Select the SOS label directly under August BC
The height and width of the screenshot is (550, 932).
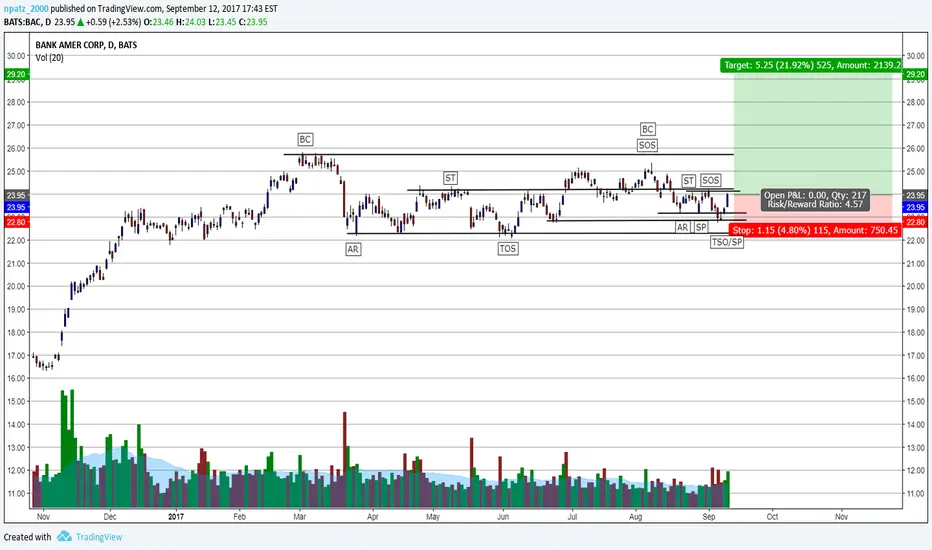(x=647, y=145)
